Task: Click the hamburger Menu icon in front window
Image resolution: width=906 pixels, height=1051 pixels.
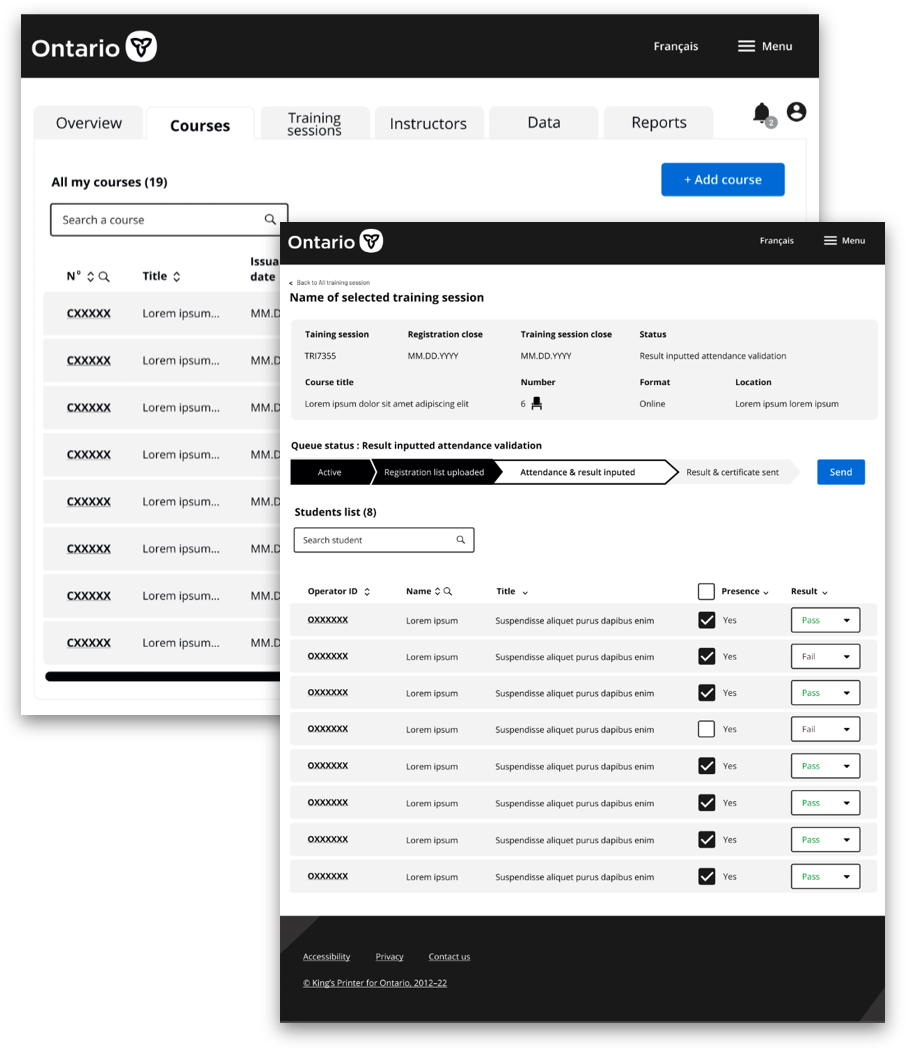Action: [x=830, y=241]
